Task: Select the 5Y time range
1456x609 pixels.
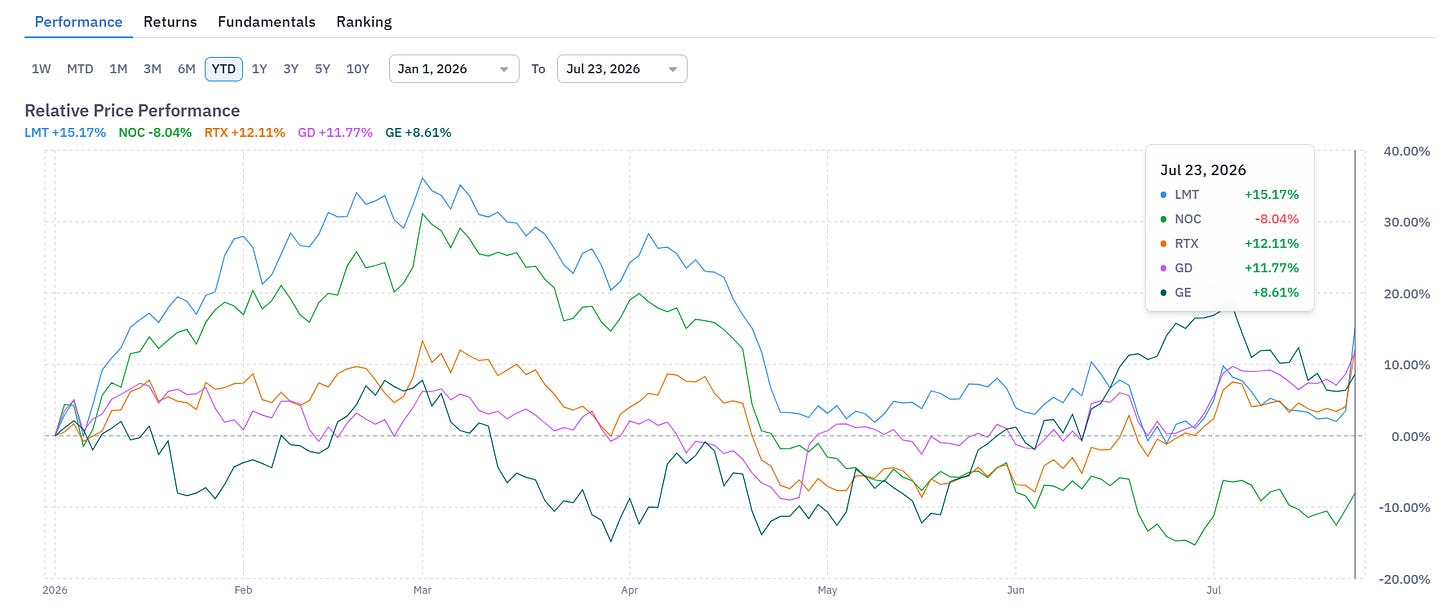Action: [x=322, y=69]
